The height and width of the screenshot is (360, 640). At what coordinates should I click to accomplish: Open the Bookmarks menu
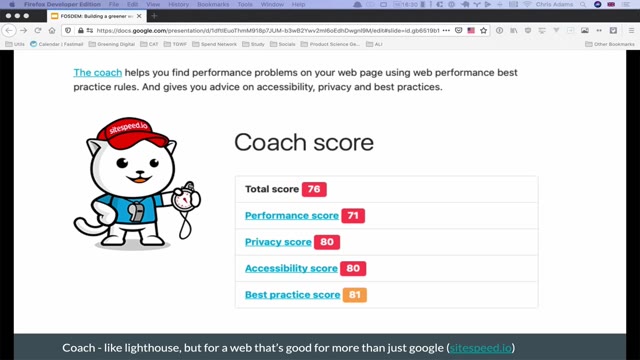(213, 4)
